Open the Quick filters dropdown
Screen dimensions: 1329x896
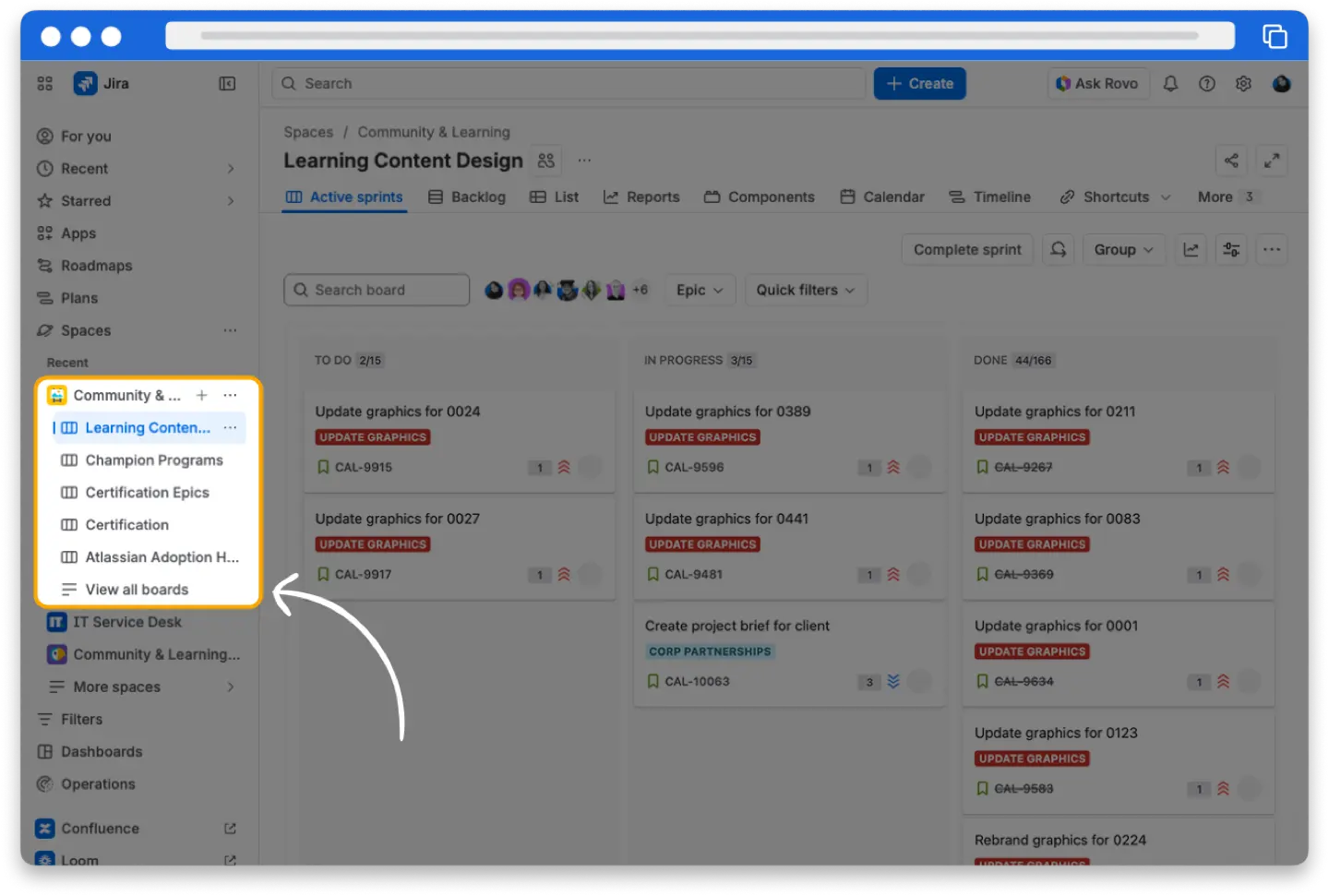pyautogui.click(x=806, y=291)
